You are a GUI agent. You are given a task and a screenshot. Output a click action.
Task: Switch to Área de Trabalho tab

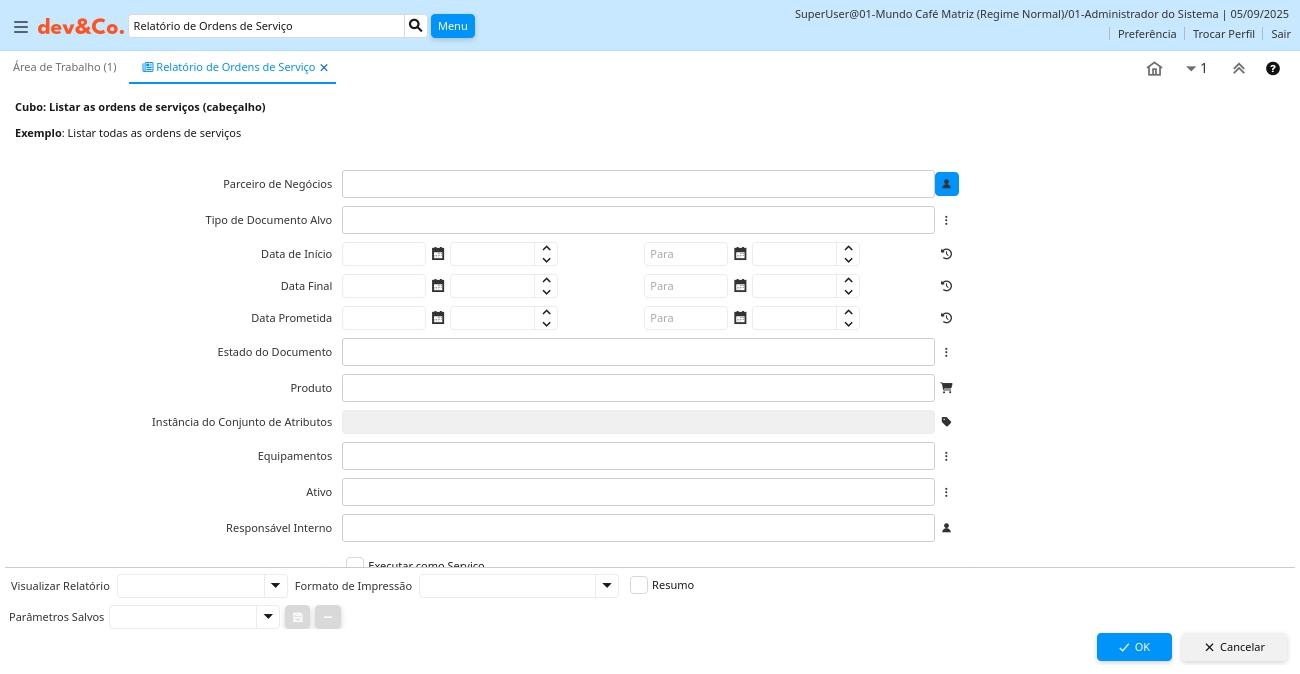click(x=65, y=67)
